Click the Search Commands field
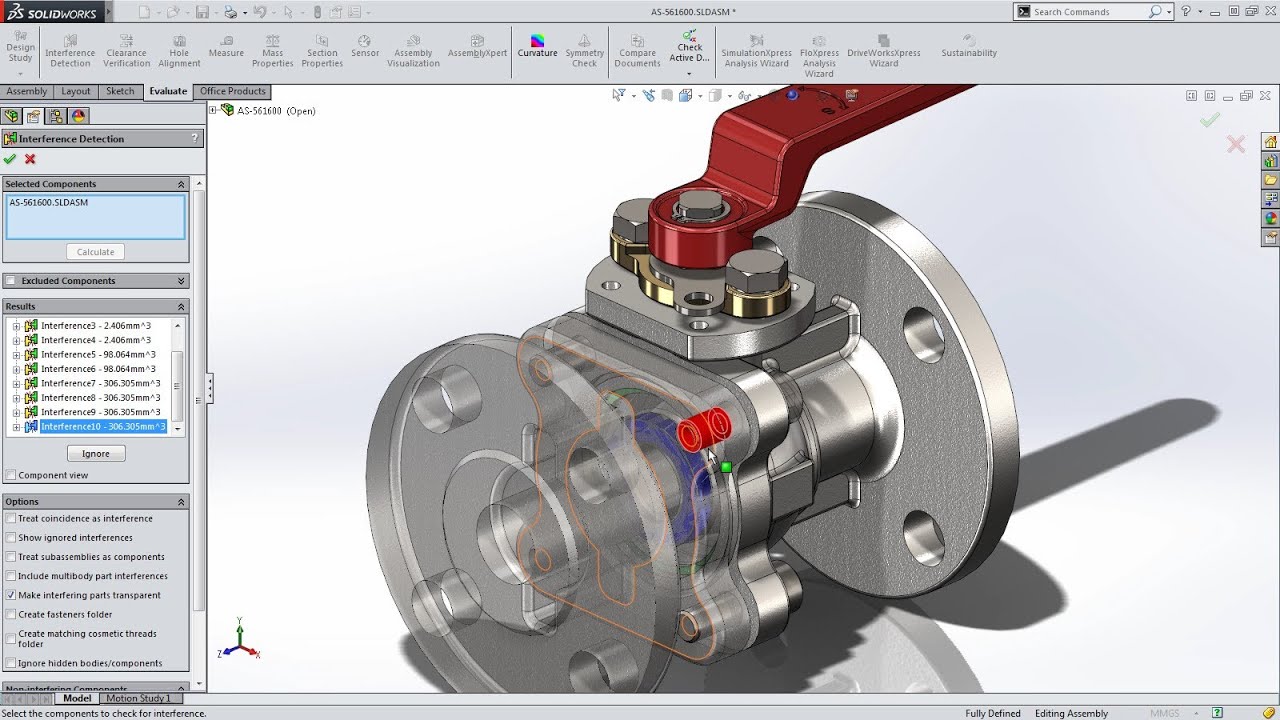 [1090, 12]
